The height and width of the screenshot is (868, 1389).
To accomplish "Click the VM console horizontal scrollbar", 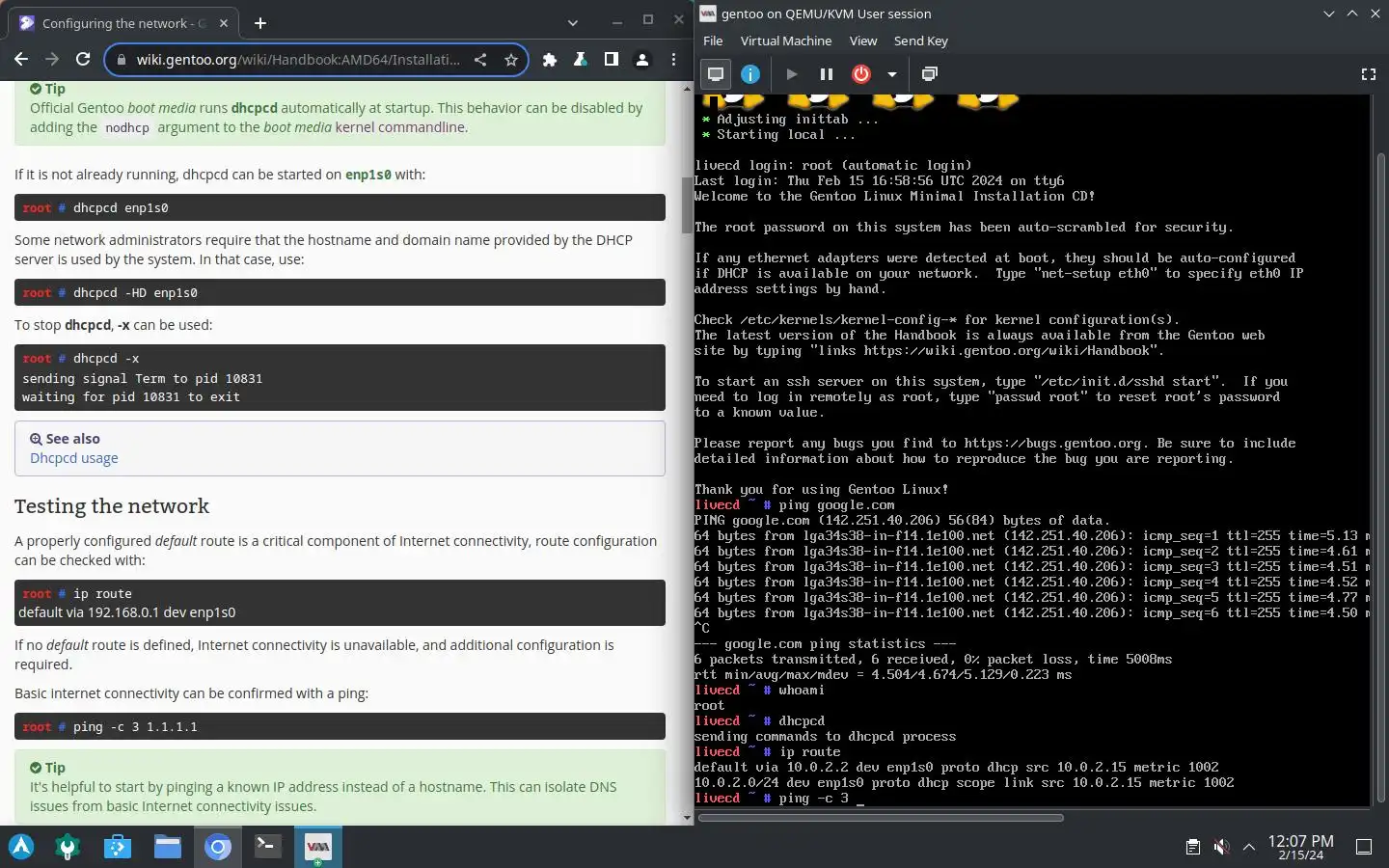I will [x=881, y=818].
